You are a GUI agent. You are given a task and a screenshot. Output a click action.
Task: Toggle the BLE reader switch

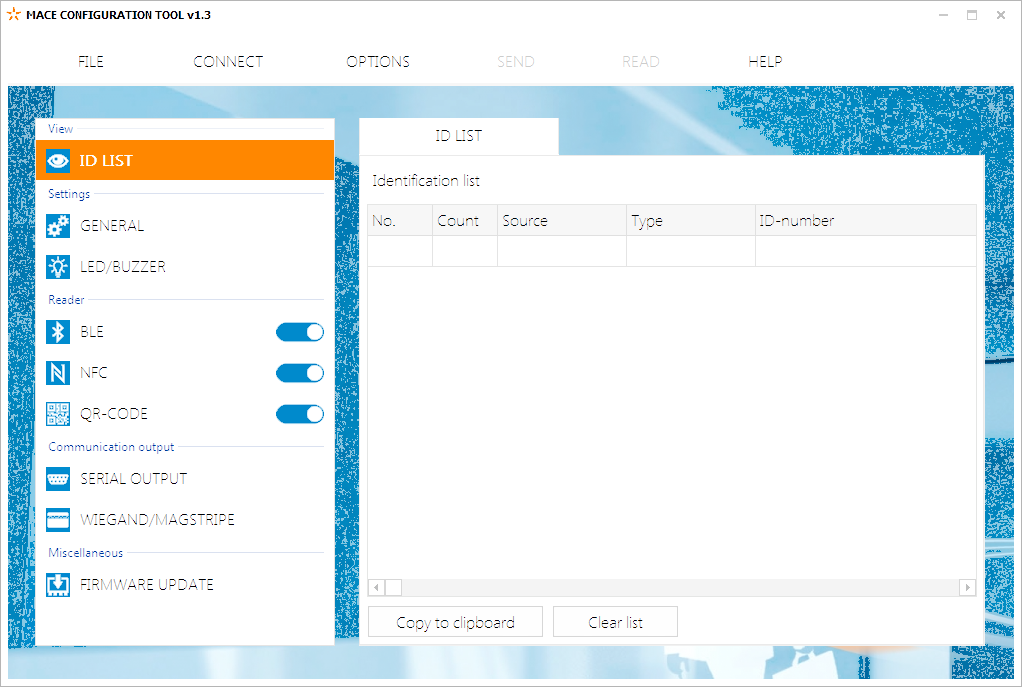(x=300, y=332)
